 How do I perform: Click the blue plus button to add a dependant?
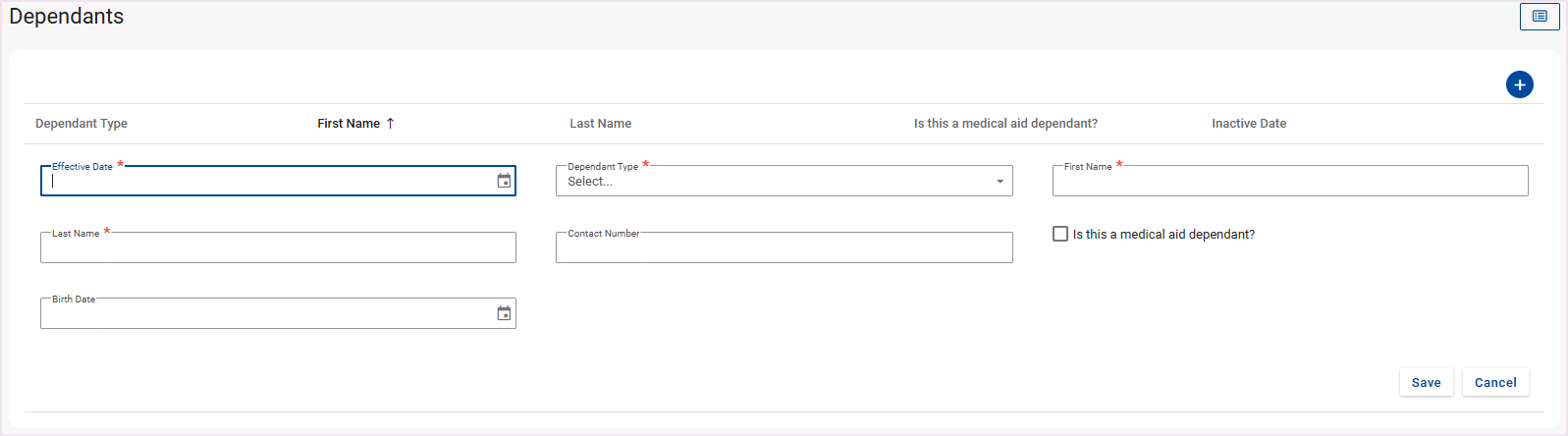[1519, 84]
